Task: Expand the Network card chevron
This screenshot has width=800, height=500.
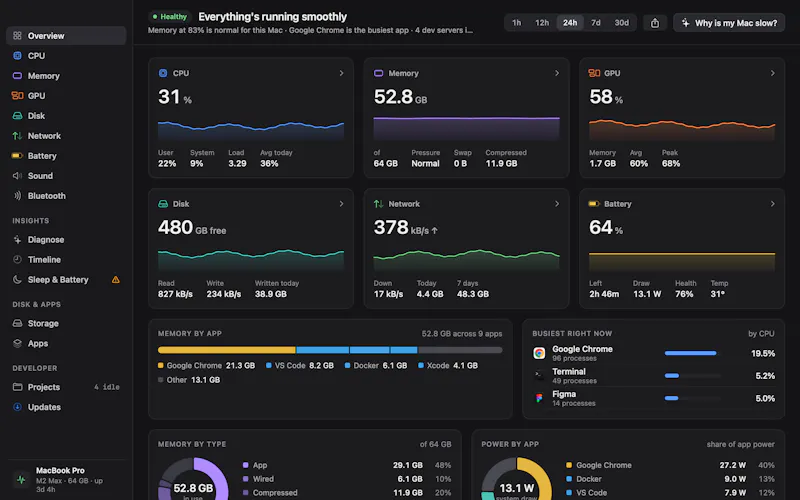Action: coord(557,204)
